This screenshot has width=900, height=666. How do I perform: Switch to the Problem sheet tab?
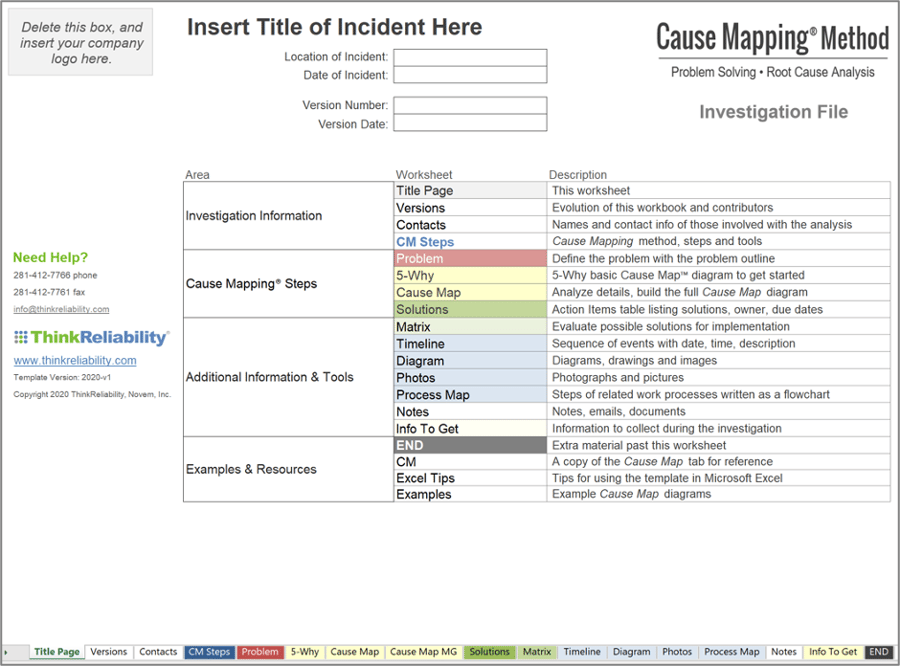point(260,651)
